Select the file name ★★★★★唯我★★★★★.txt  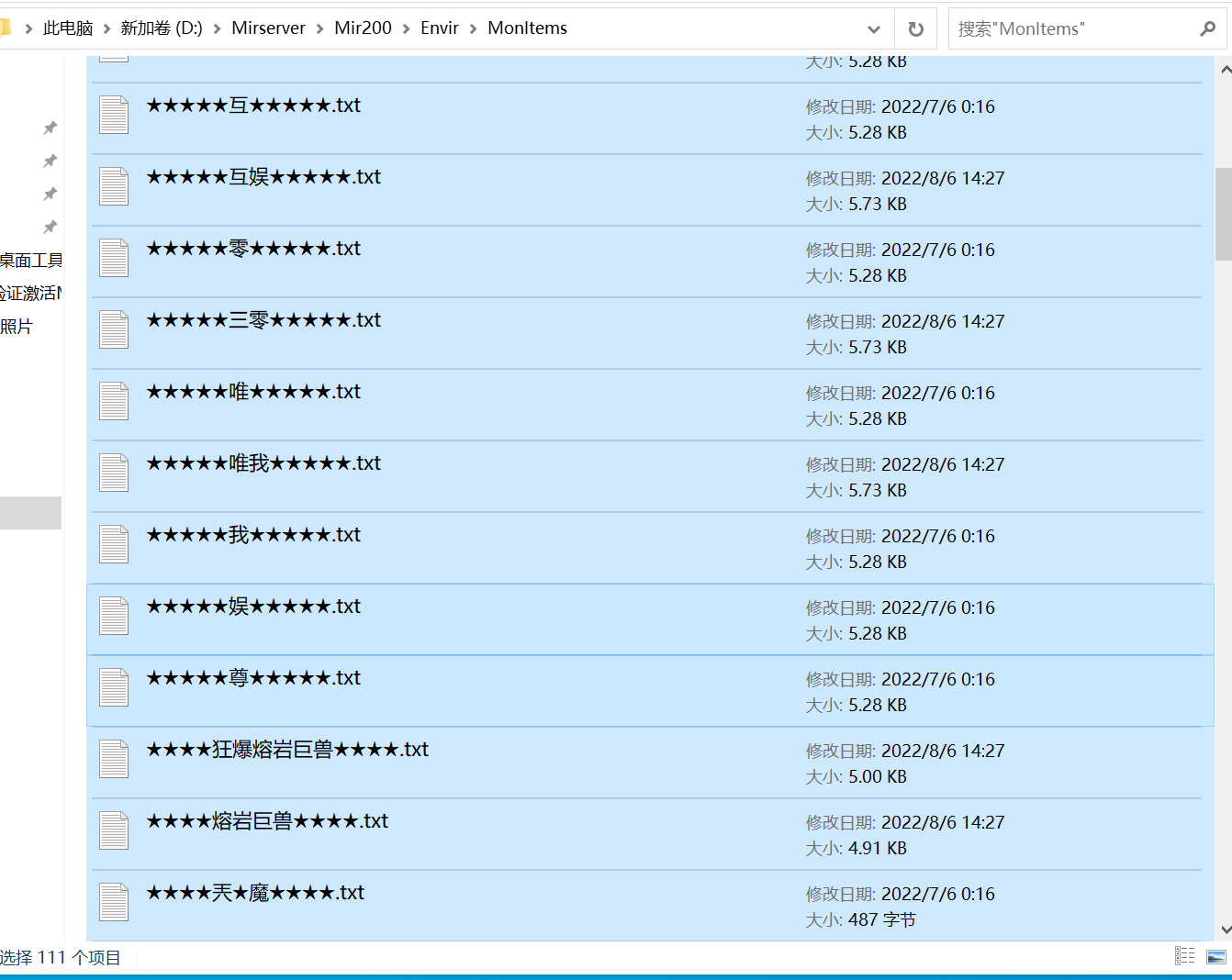263,463
